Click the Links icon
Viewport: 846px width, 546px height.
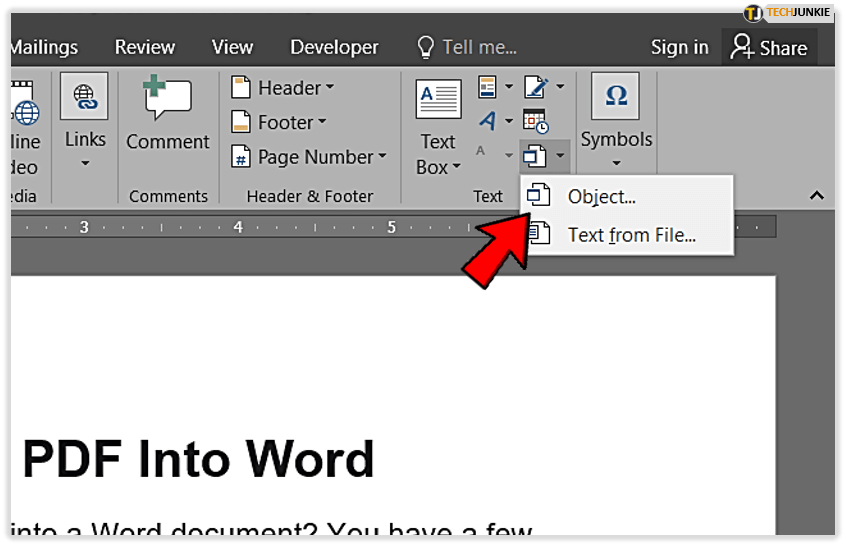coord(85,98)
